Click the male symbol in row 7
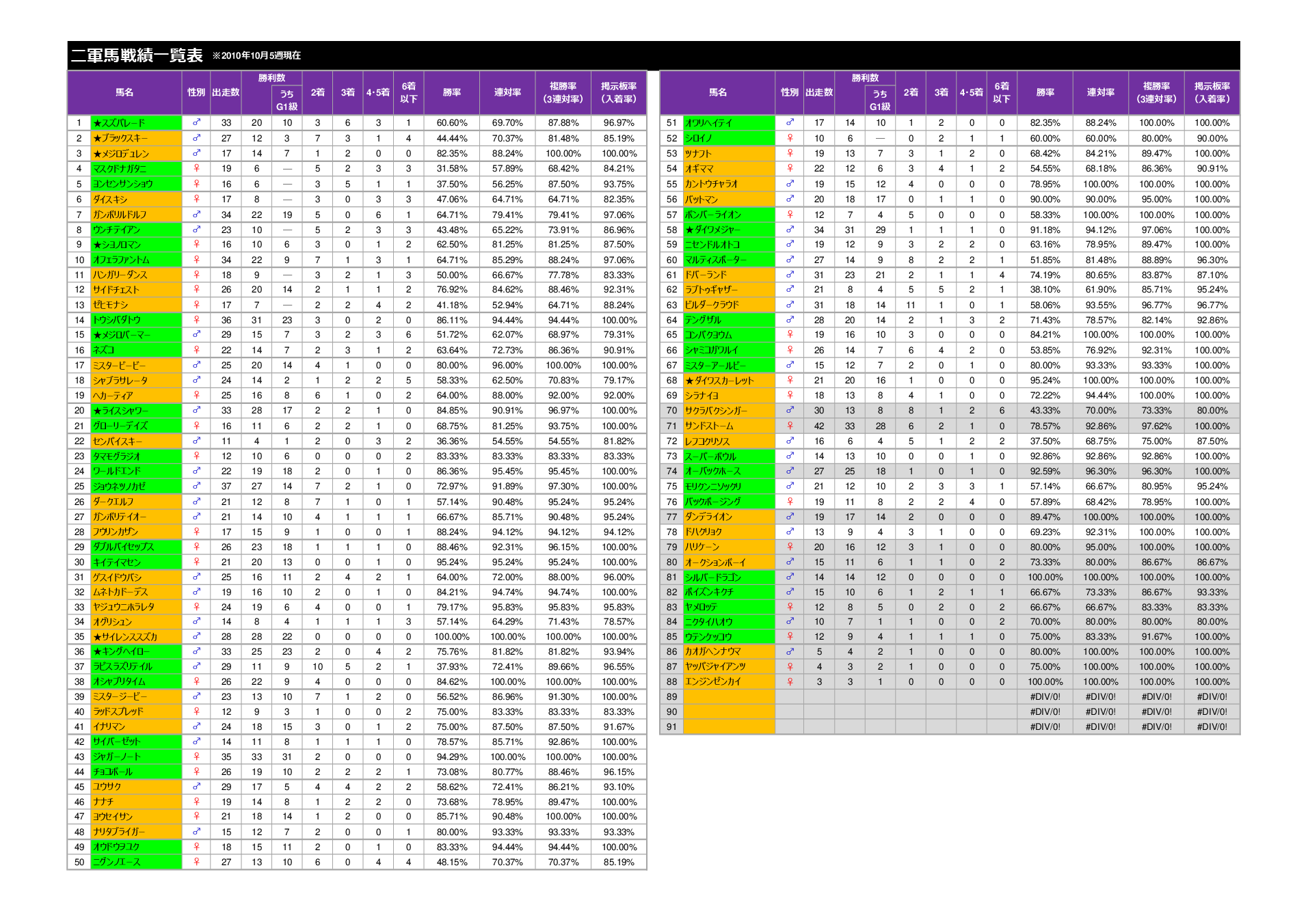This screenshot has height=924, width=1308. pyautogui.click(x=196, y=214)
